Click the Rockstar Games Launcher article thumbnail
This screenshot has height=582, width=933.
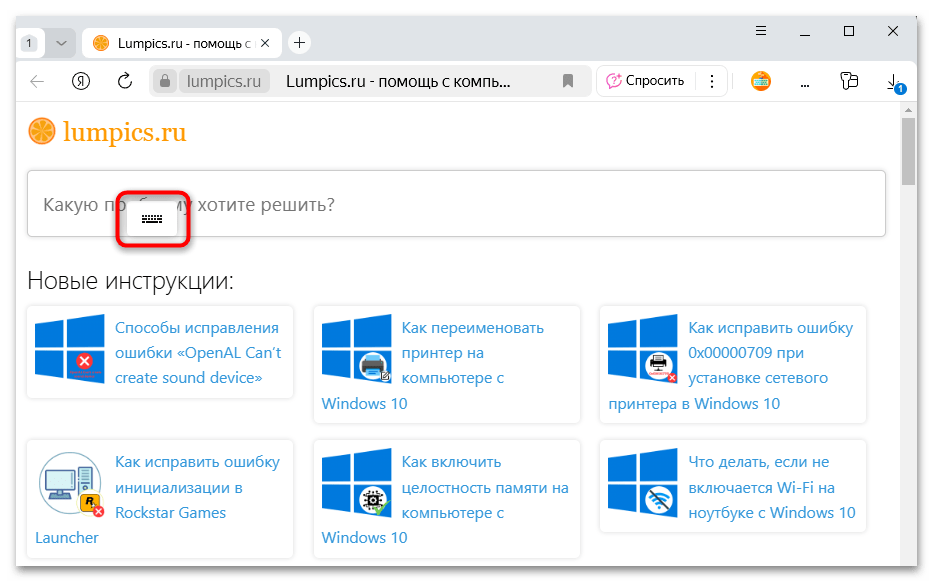pyautogui.click(x=71, y=483)
